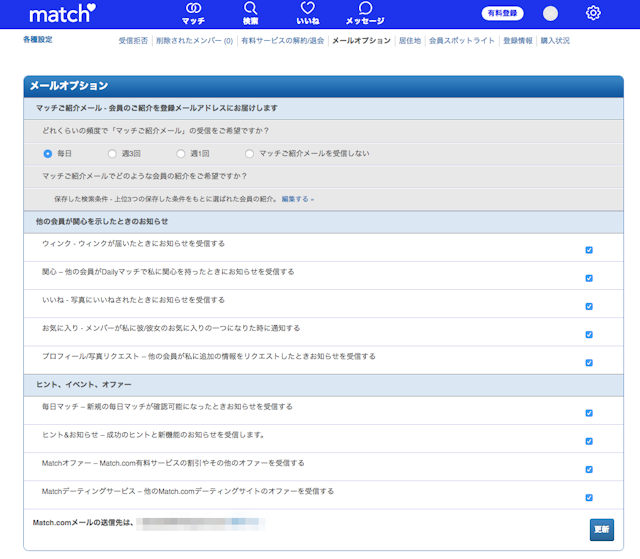Click the profile avatar circle
The width and height of the screenshot is (640, 559).
tap(550, 13)
